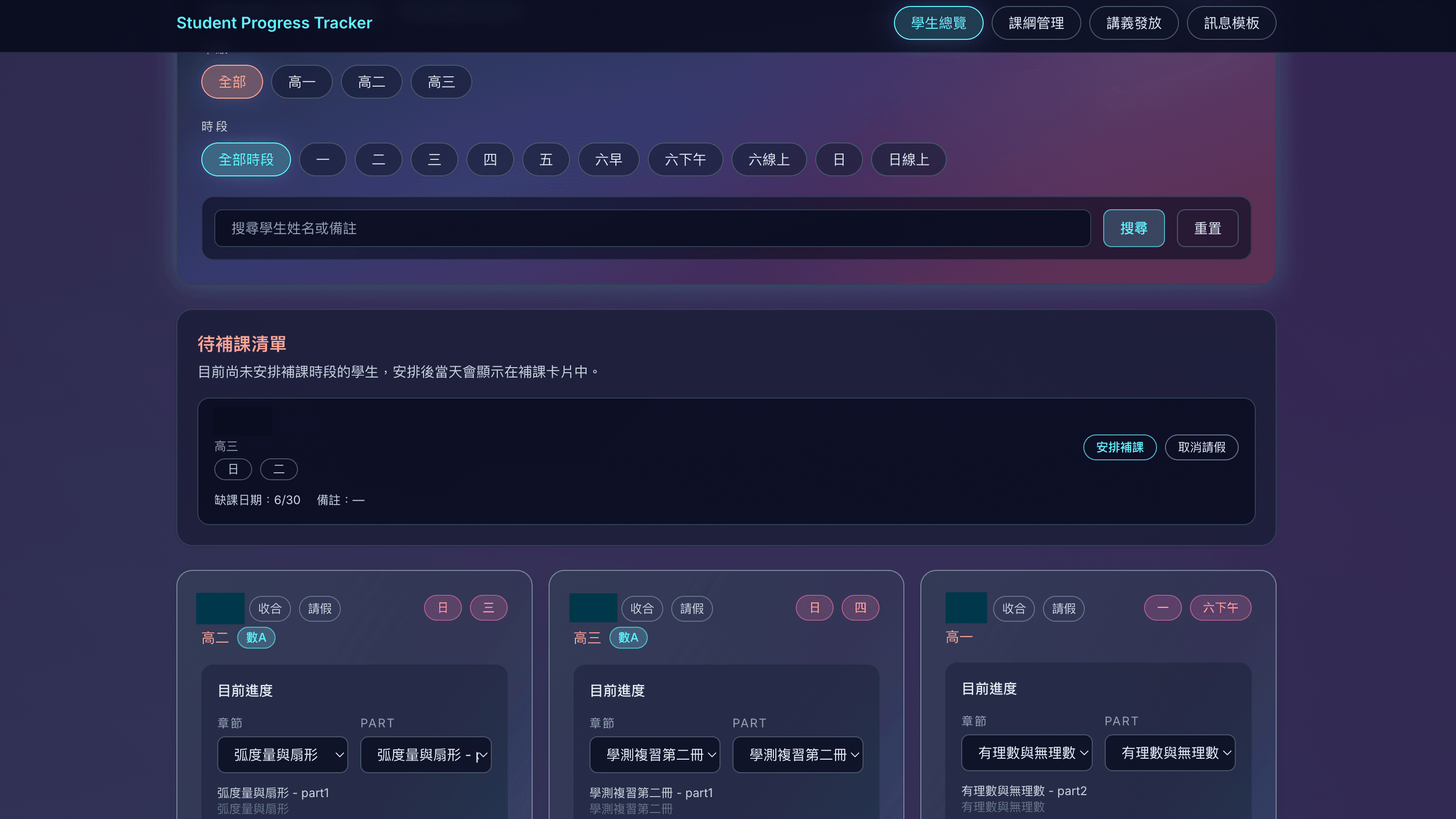The width and height of the screenshot is (1456, 819).
Task: Collapse the 高一 student card with 收合
Action: [x=1014, y=609]
